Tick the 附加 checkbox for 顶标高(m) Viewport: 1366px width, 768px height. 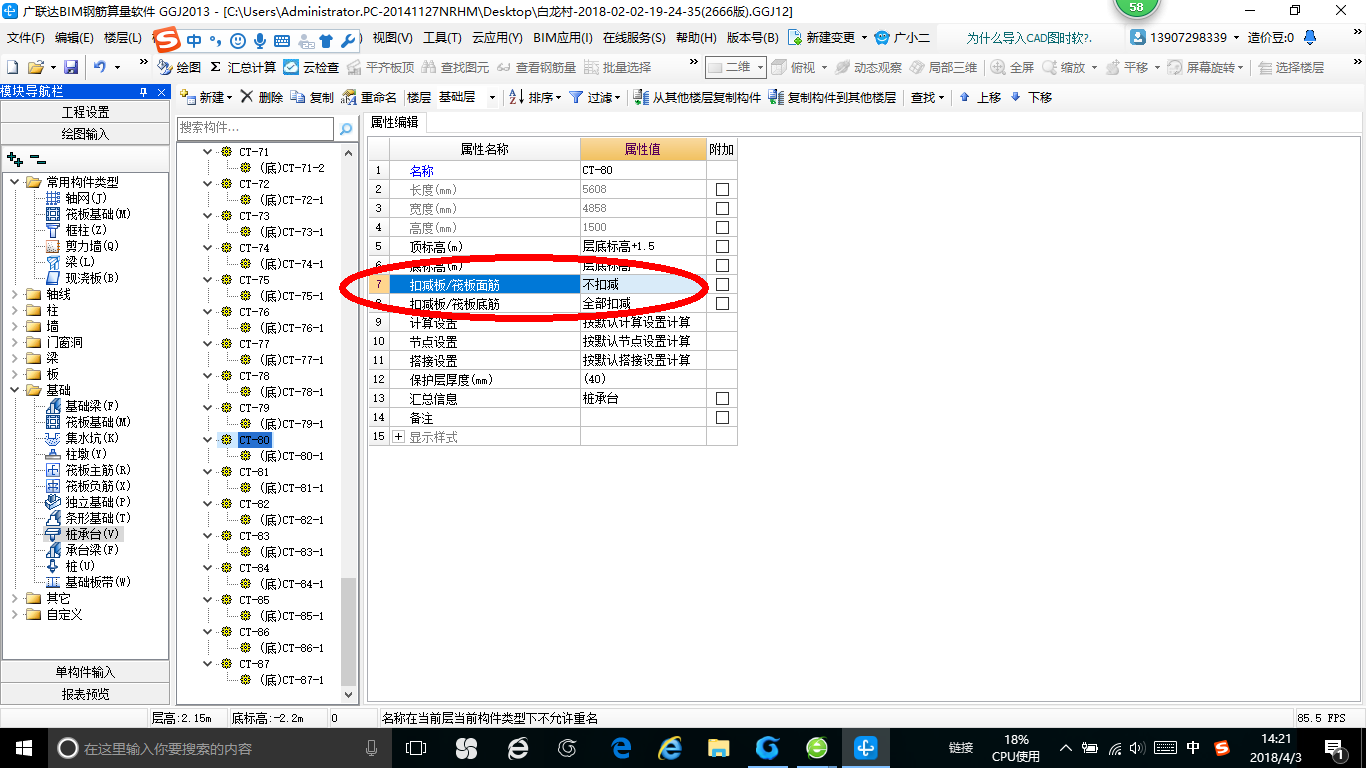(x=722, y=246)
